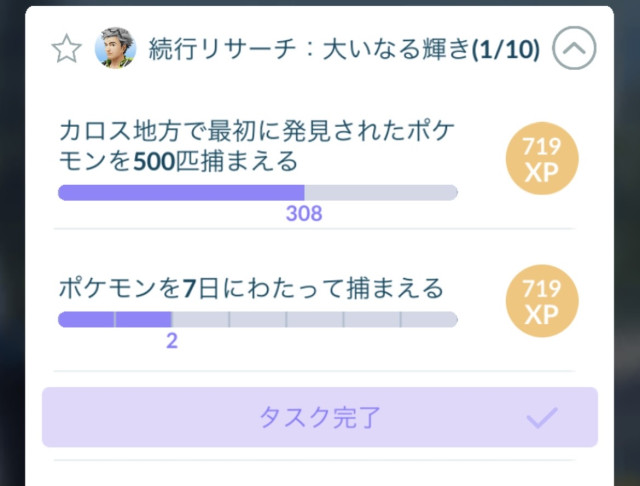Image resolution: width=640 pixels, height=486 pixels.
Task: Click fifth day segment of 7日 bar
Action: 315,319
